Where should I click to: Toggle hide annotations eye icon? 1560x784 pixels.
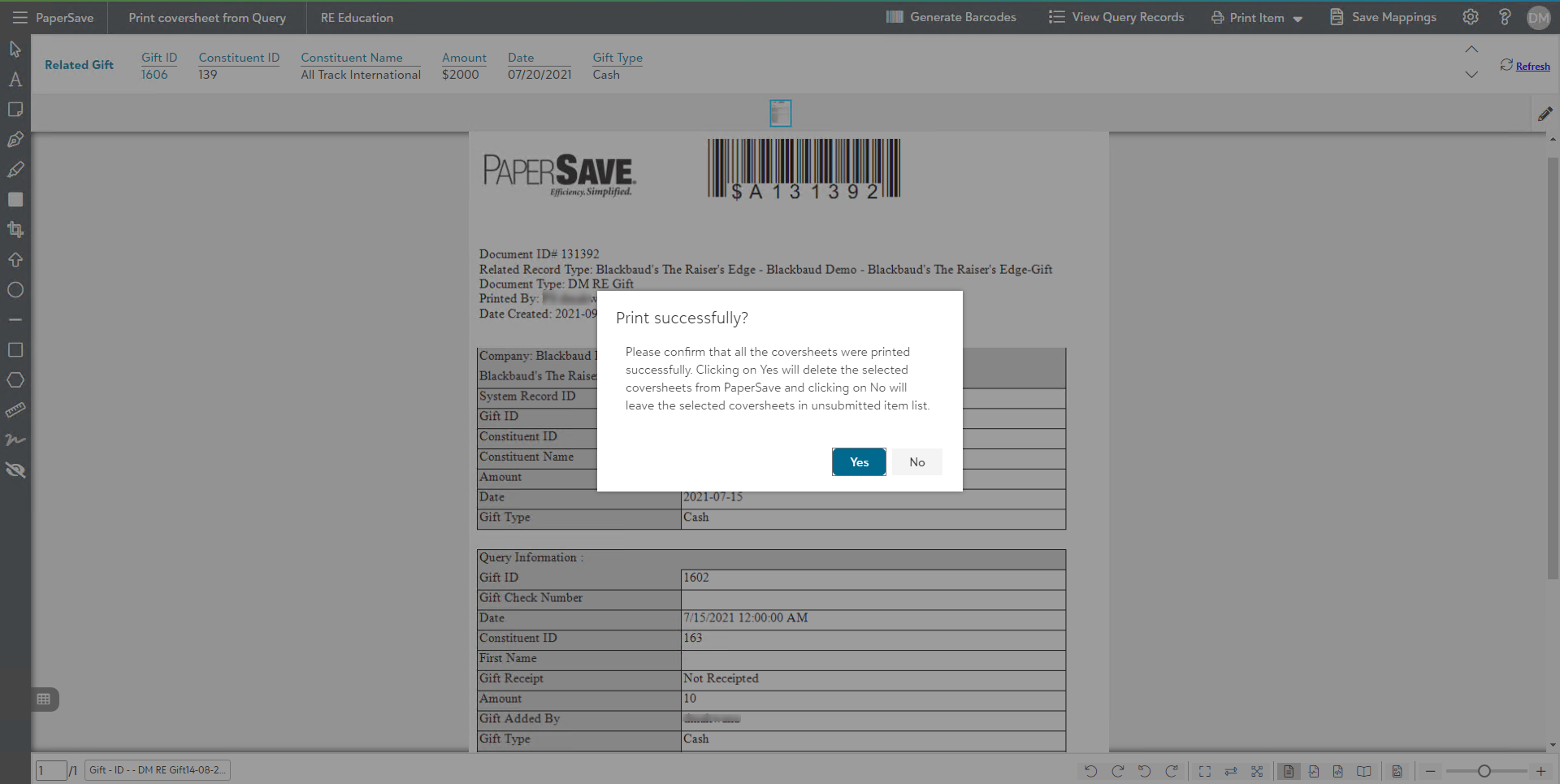(15, 470)
